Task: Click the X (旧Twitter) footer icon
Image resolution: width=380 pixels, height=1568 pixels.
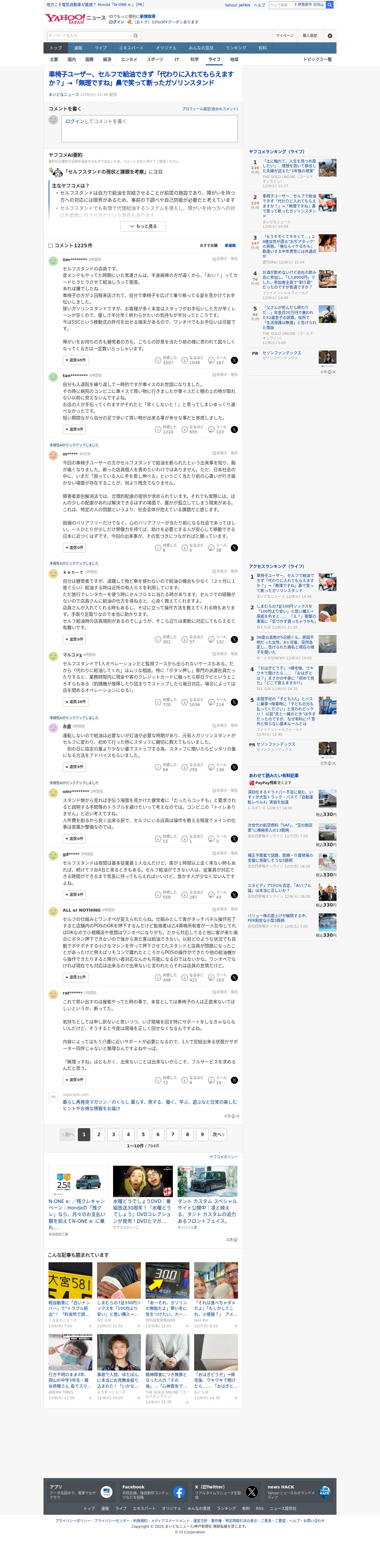Action: pyautogui.click(x=252, y=1492)
